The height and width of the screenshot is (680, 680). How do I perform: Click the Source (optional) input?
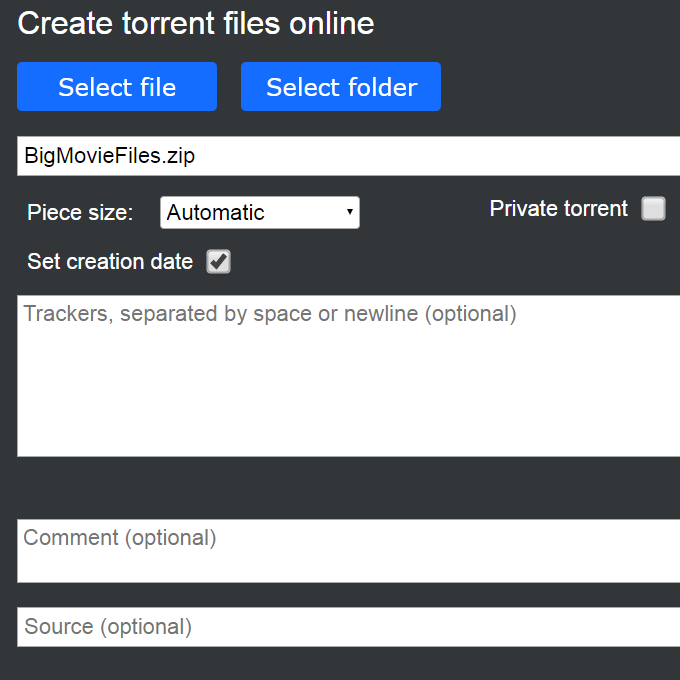pyautogui.click(x=348, y=627)
